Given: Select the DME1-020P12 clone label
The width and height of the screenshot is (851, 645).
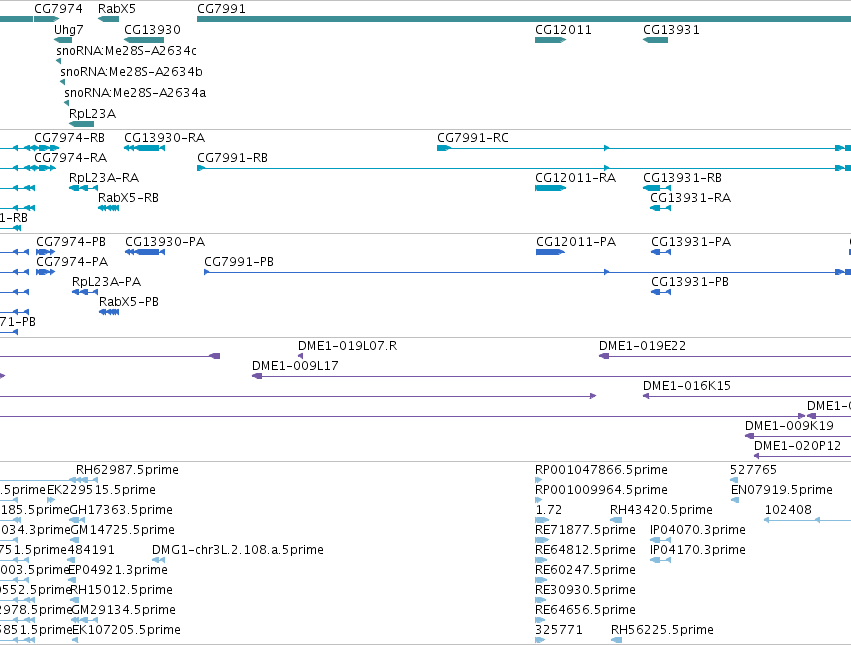Looking at the screenshot, I should tap(797, 446).
